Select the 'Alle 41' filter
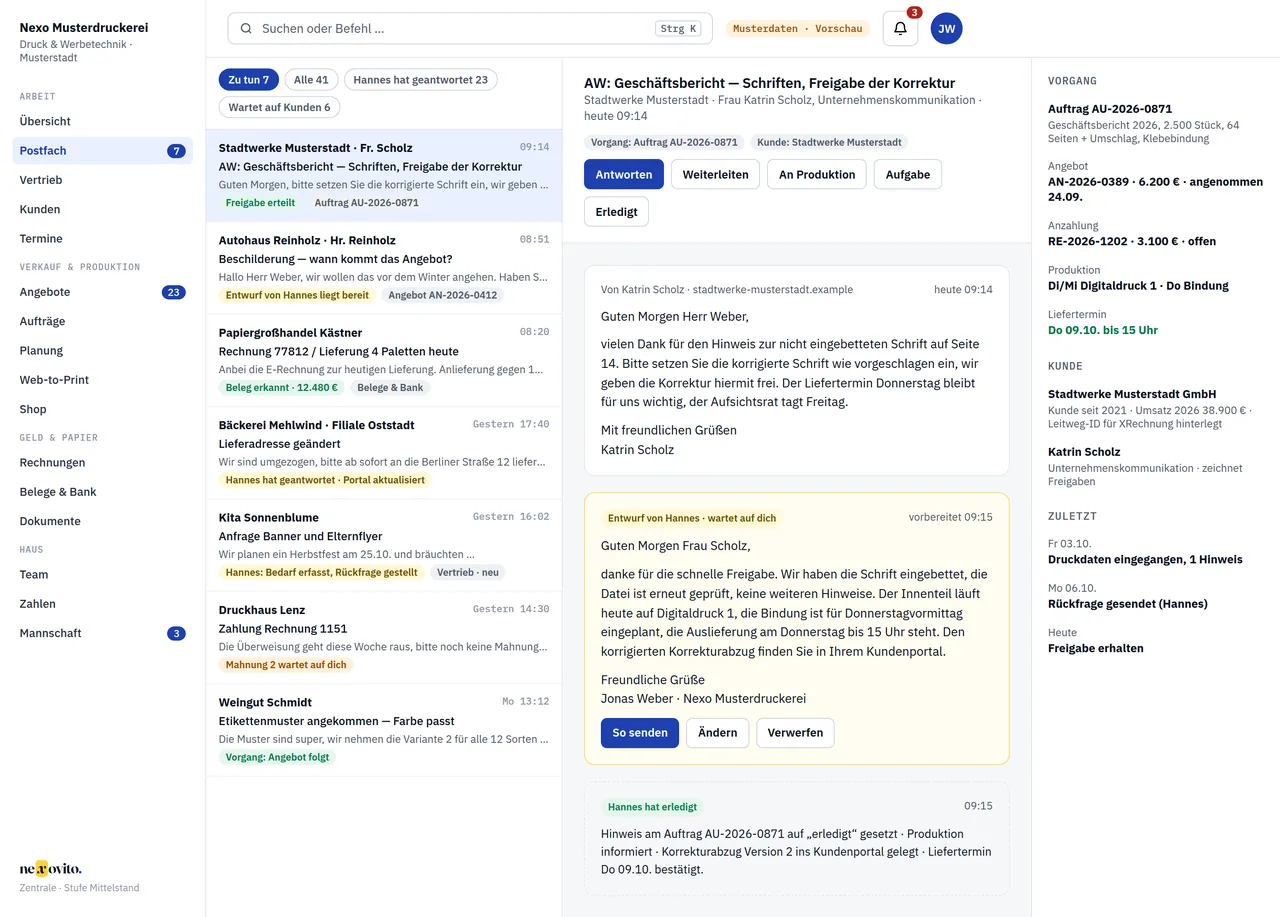 click(x=311, y=80)
